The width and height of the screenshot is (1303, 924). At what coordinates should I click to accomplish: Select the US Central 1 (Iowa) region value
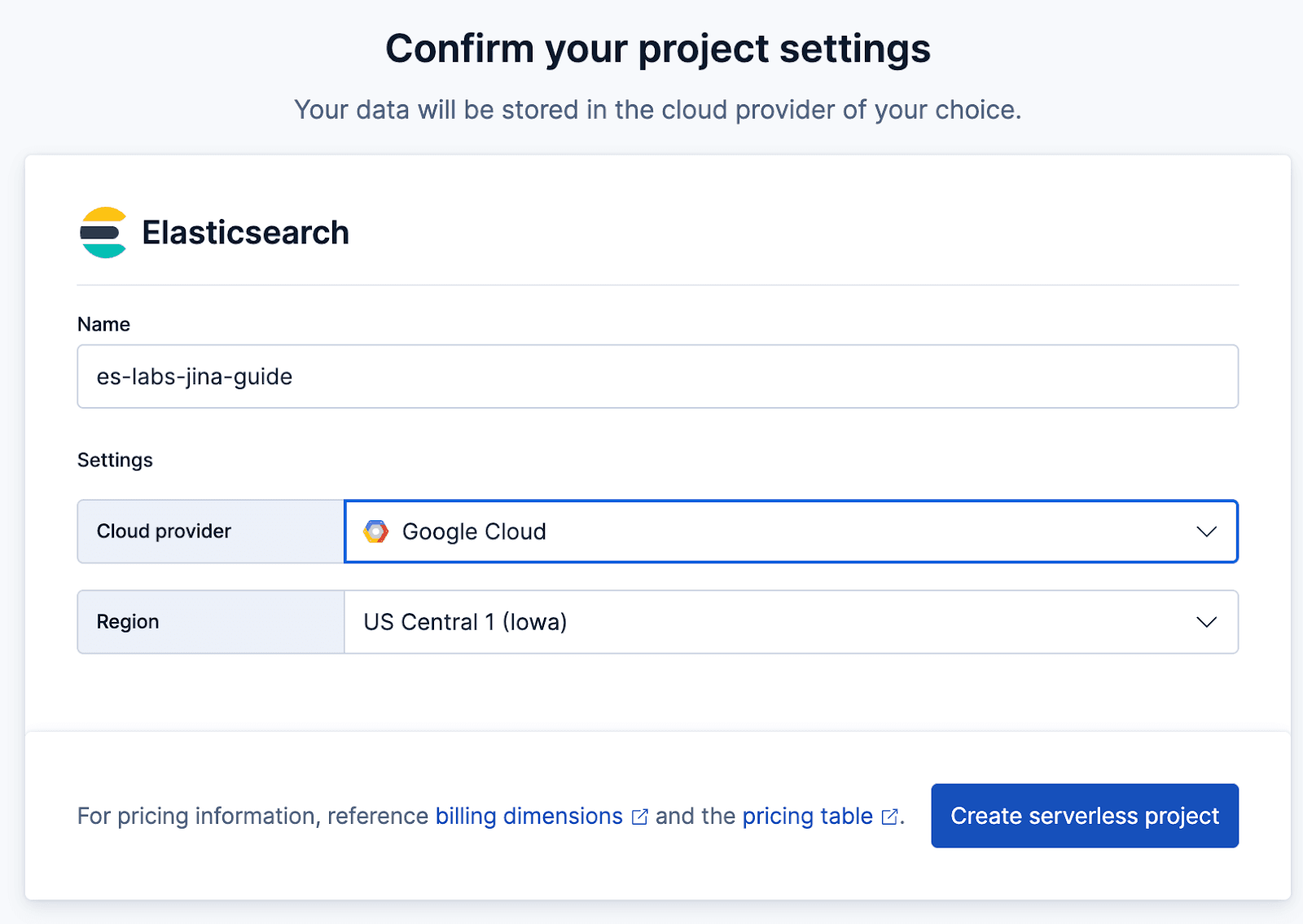[x=465, y=622]
